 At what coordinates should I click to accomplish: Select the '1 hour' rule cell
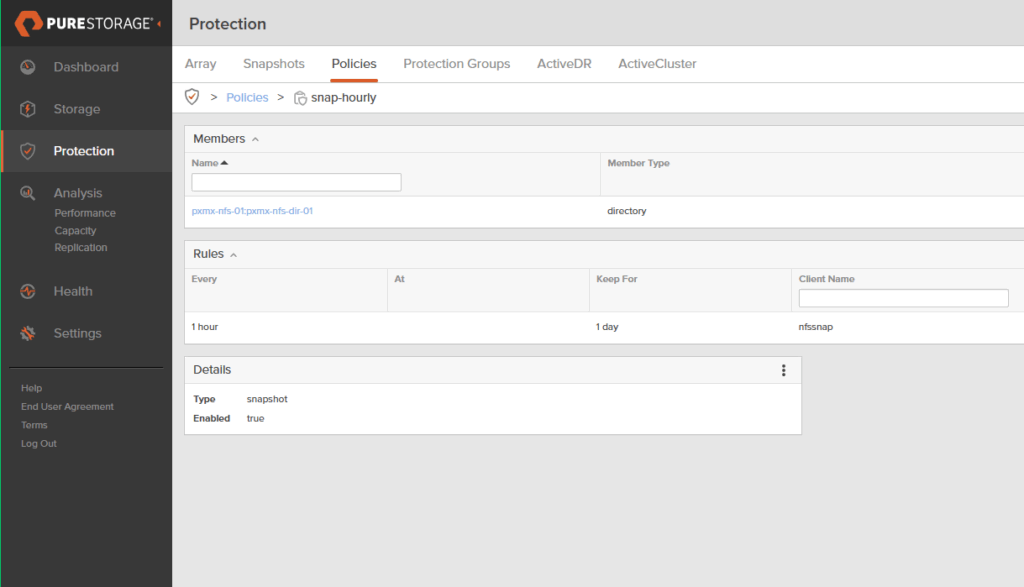[x=205, y=326]
